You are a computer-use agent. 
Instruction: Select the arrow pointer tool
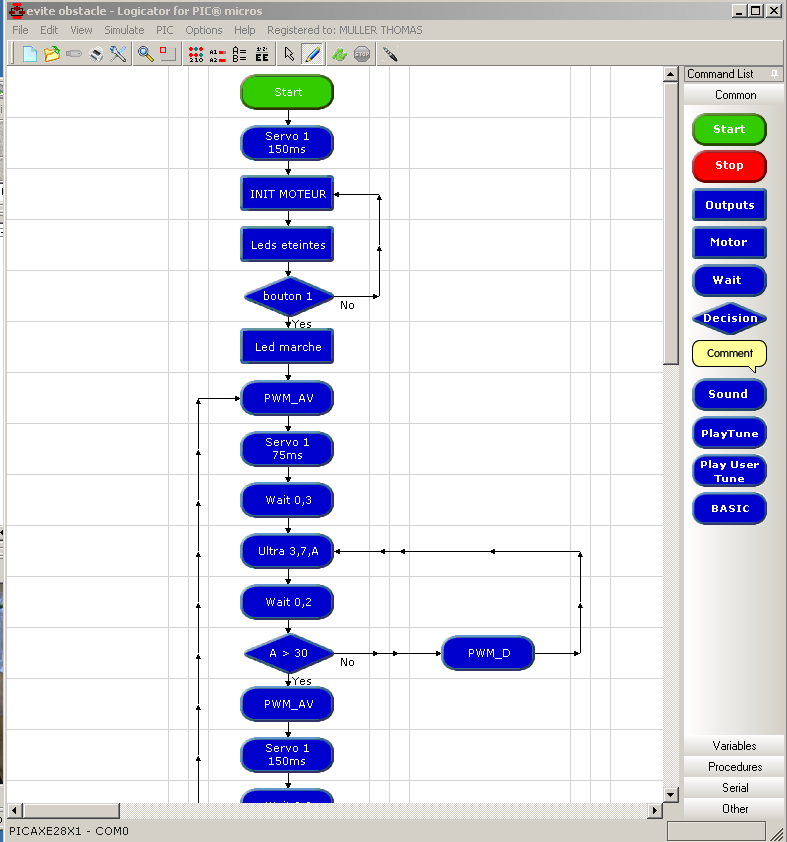pyautogui.click(x=289, y=54)
